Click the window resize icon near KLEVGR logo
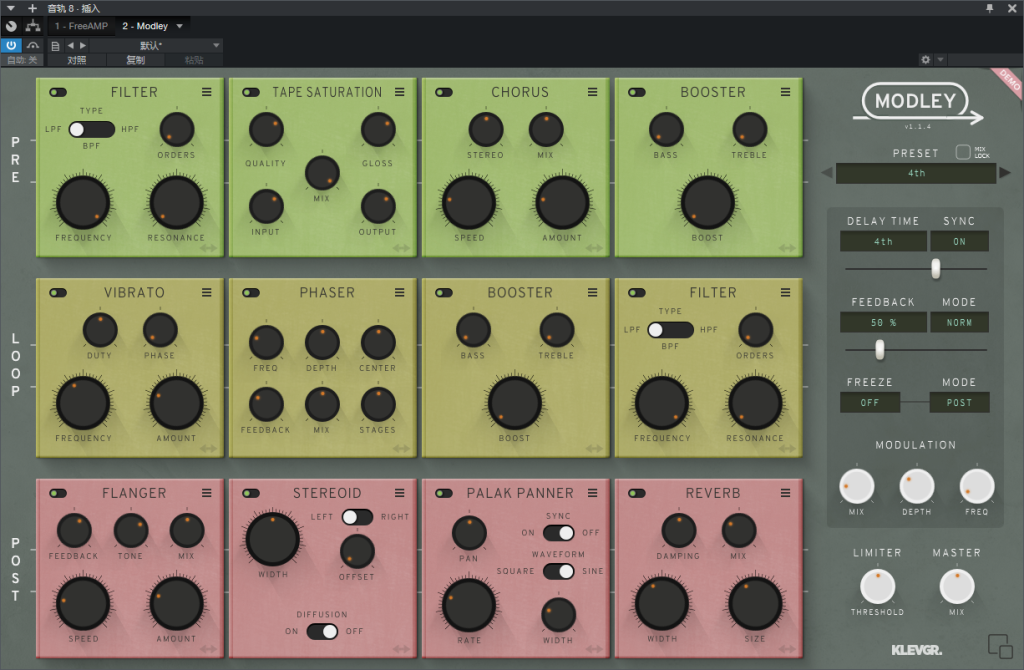1024x670 pixels. [x=1000, y=646]
